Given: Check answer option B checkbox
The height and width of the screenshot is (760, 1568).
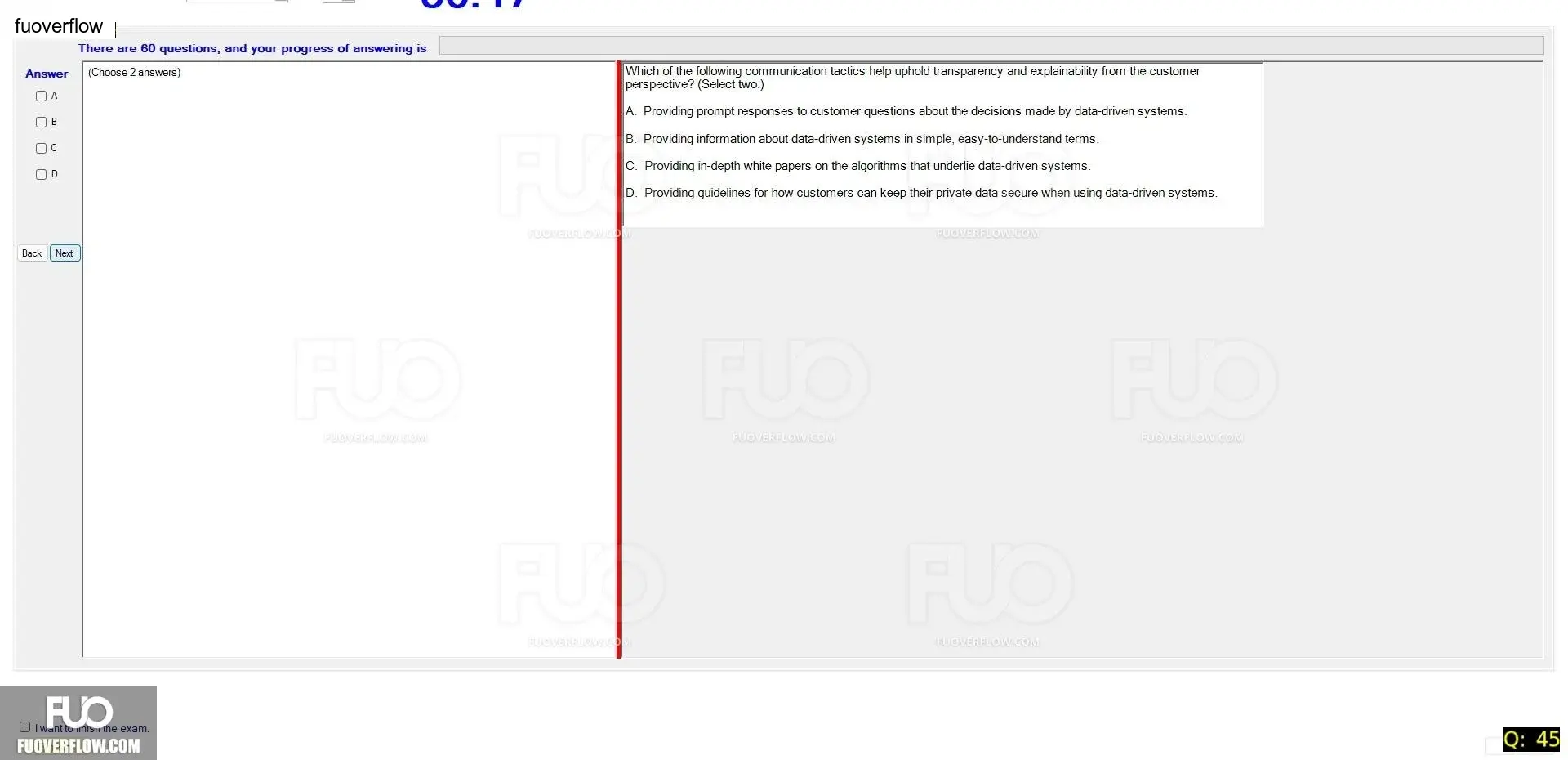Looking at the screenshot, I should pos(41,122).
